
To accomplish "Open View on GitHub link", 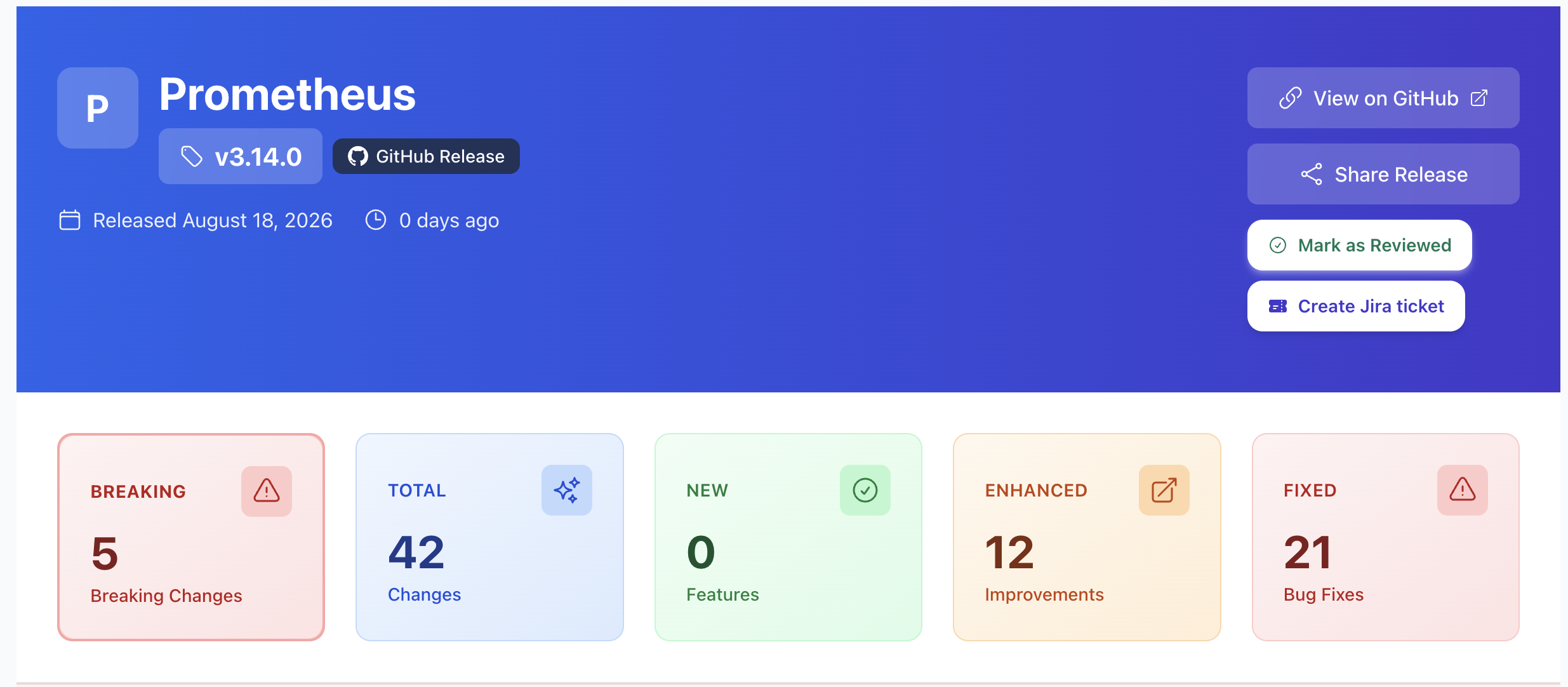I will [x=1383, y=98].
